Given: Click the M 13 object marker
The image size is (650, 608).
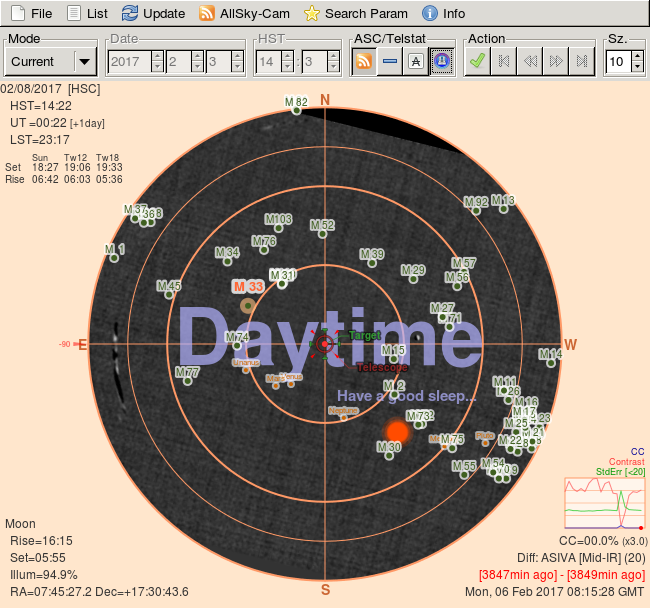Looking at the screenshot, I should pyautogui.click(x=503, y=209).
